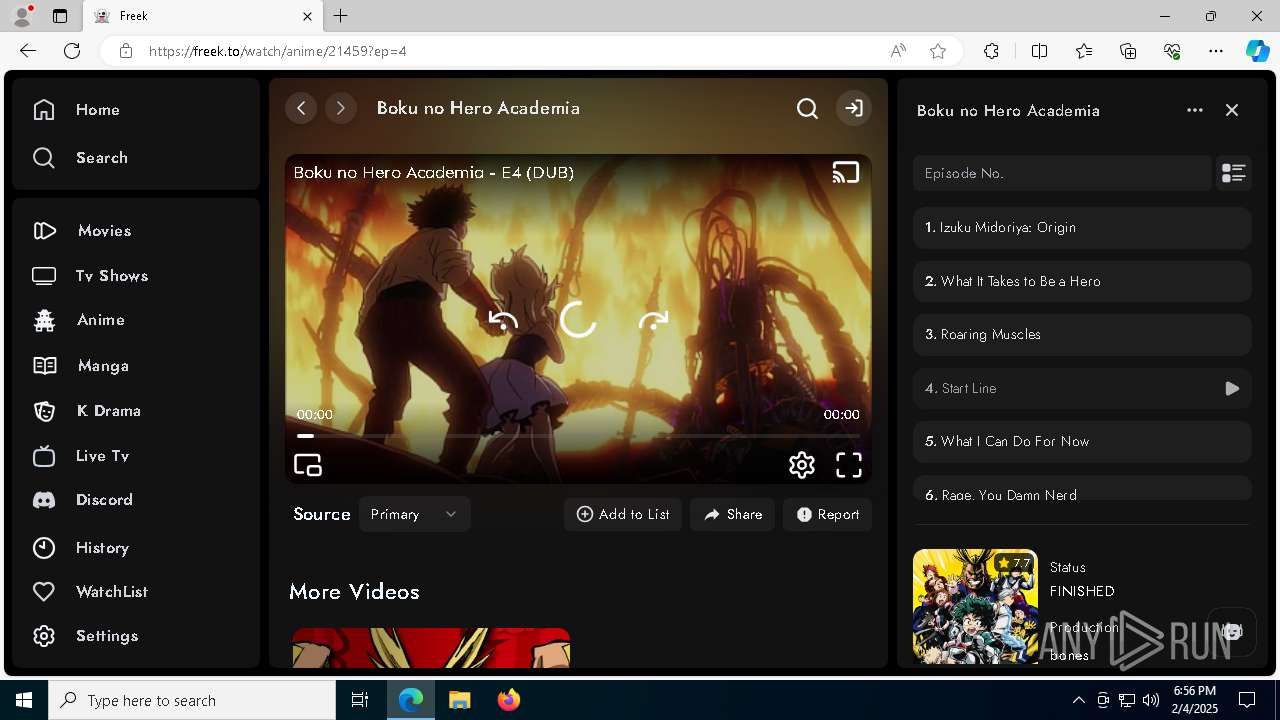Open Windows Start menu
This screenshot has height=720, width=1280.
click(x=24, y=700)
